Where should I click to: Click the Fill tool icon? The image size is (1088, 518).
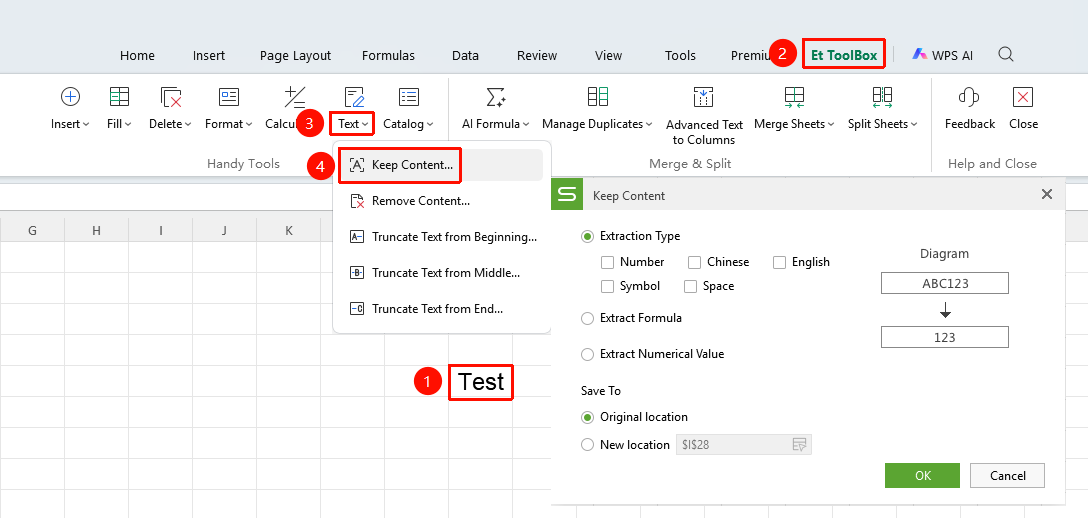tap(119, 96)
